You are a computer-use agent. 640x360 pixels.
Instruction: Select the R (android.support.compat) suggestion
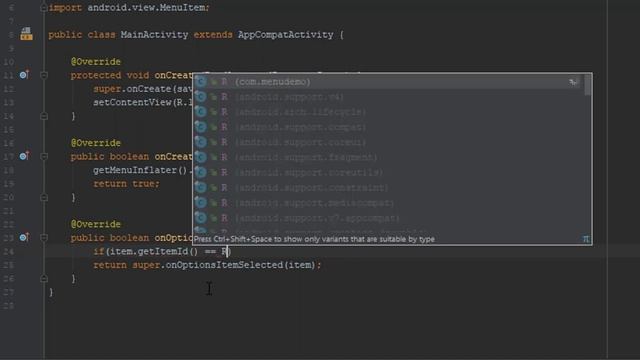(x=389, y=127)
